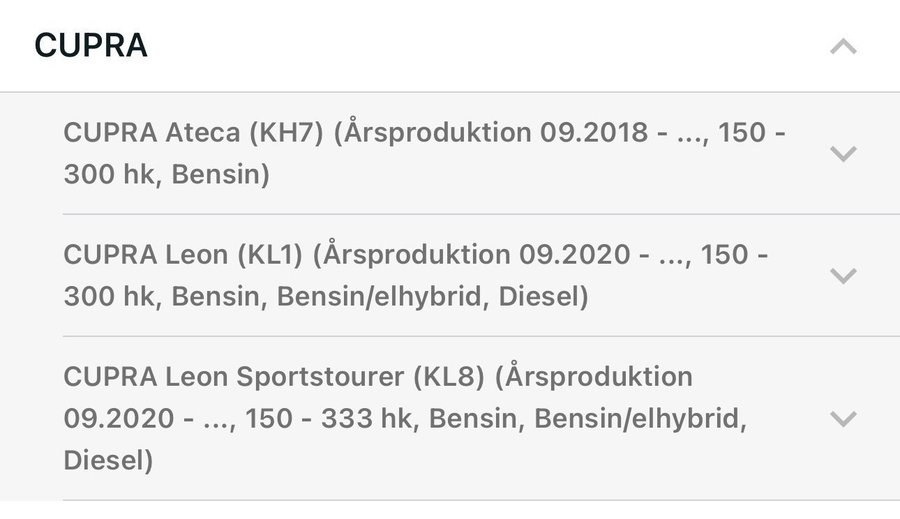
Task: Click the CUPRA brand header title
Action: point(91,46)
